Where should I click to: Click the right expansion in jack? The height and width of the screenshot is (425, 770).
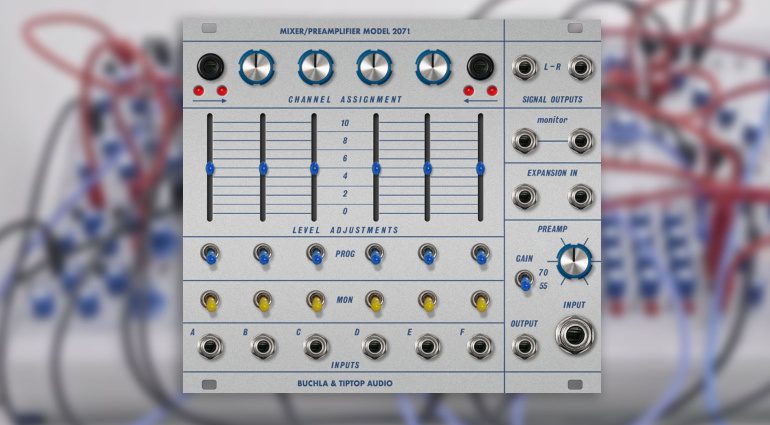(581, 197)
